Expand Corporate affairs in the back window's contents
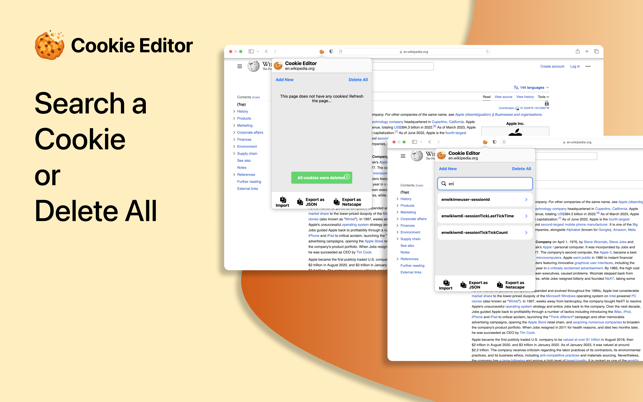The image size is (643, 402). coord(234,132)
